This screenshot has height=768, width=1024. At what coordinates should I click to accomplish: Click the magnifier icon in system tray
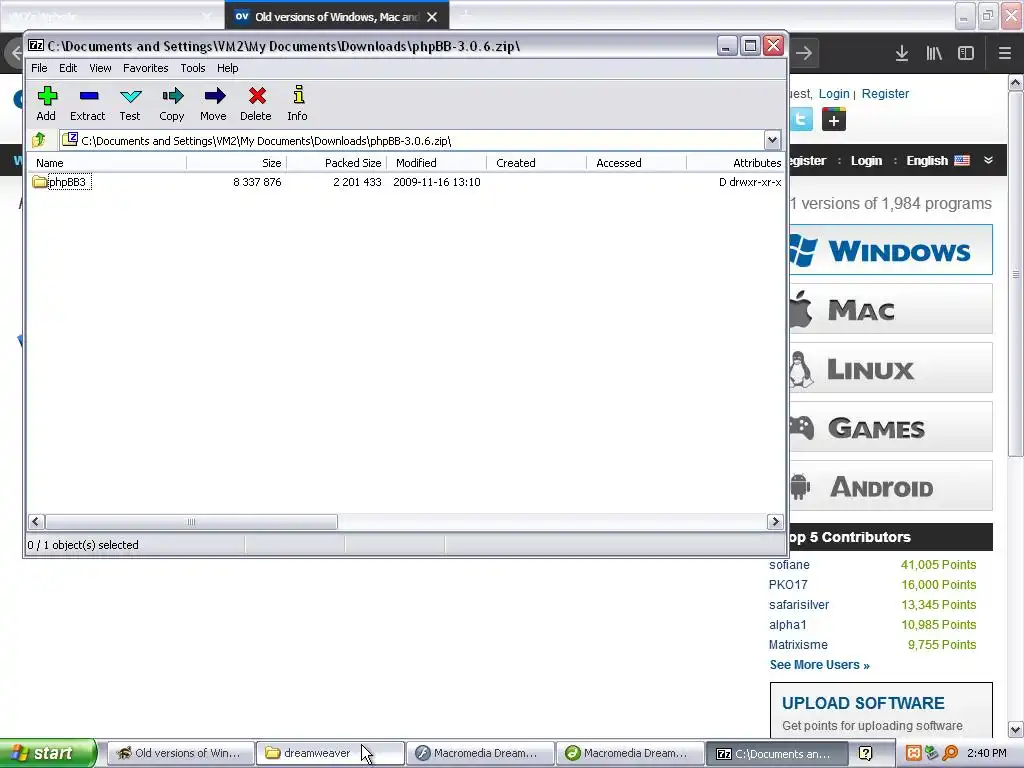click(950, 754)
